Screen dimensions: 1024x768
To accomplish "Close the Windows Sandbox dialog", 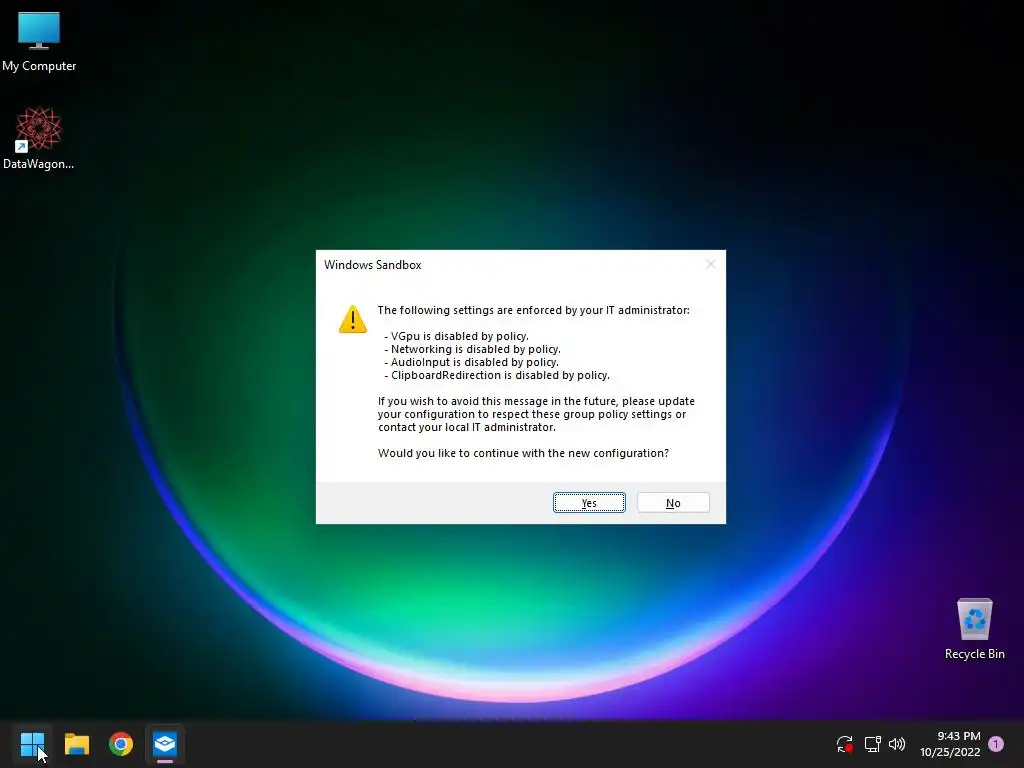I will click(711, 264).
